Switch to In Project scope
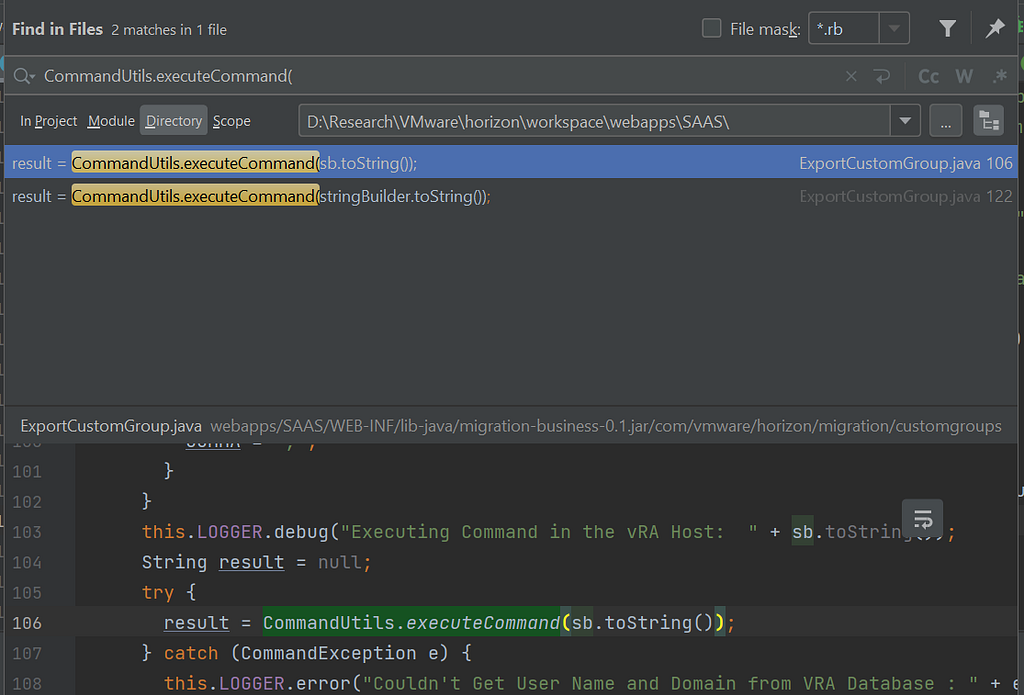The image size is (1024, 695). tap(48, 121)
